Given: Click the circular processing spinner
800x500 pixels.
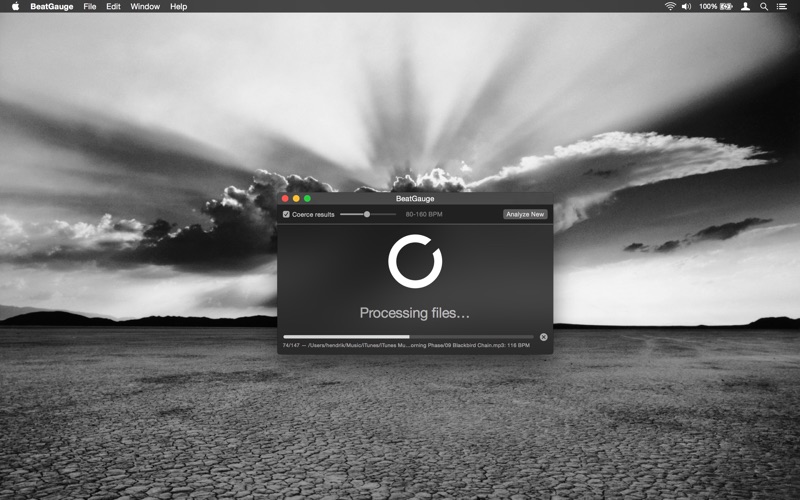Looking at the screenshot, I should coord(415,262).
